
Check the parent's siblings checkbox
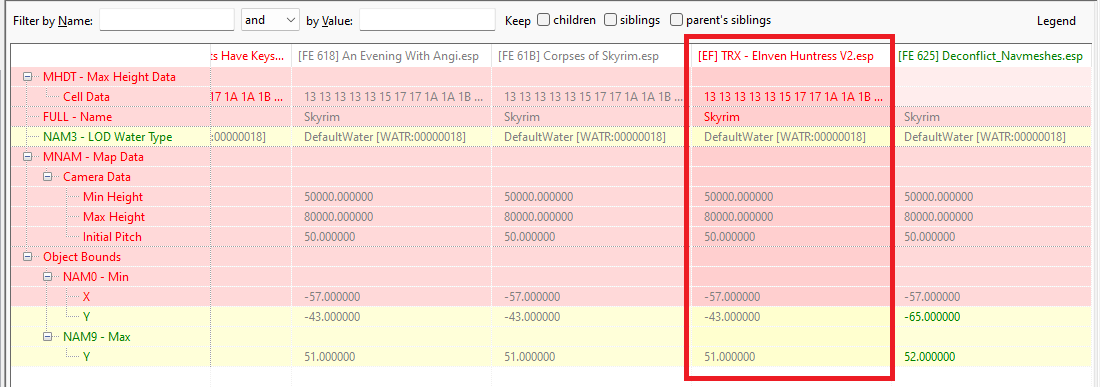coord(676,20)
